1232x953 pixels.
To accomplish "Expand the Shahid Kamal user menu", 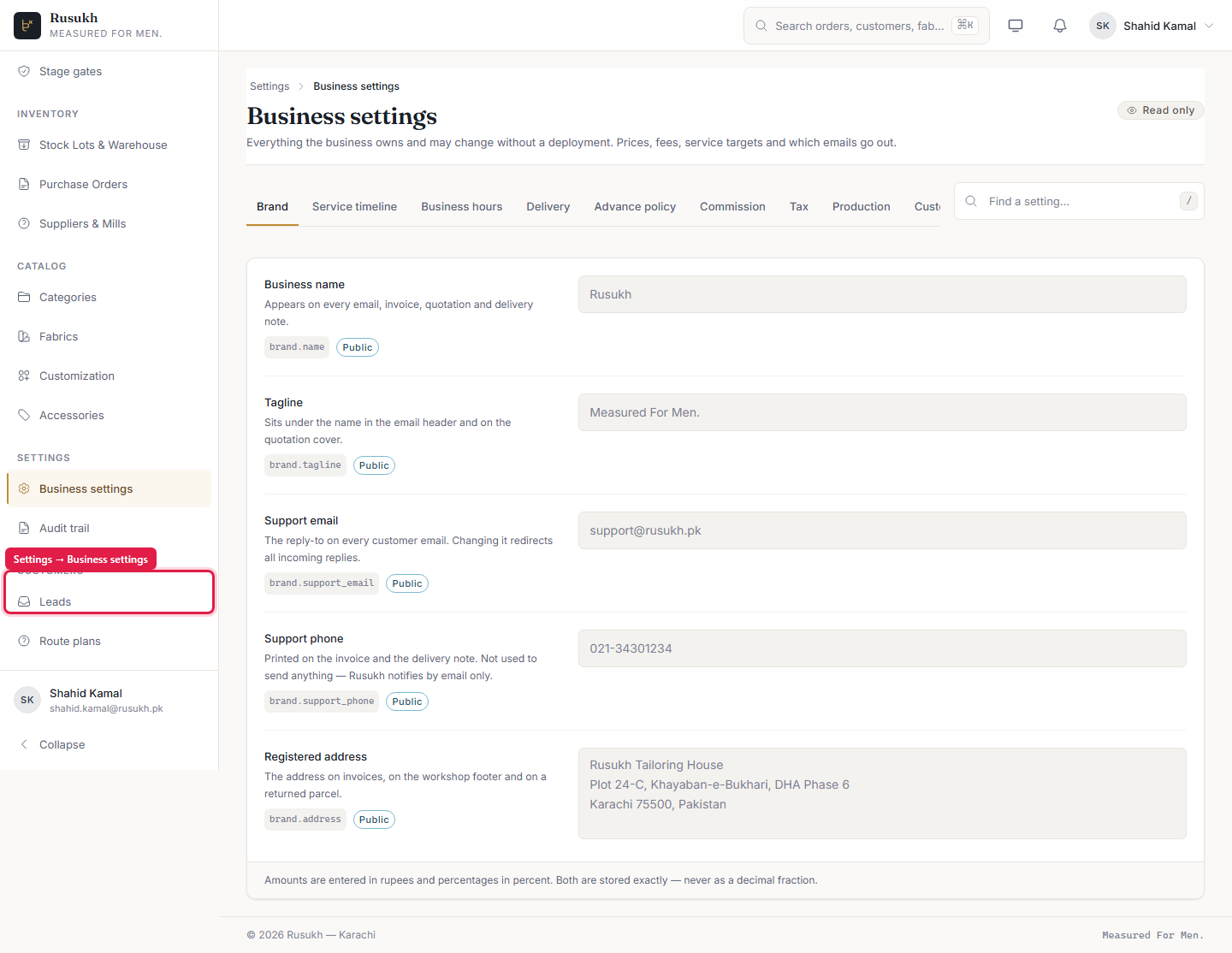I will click(1152, 26).
